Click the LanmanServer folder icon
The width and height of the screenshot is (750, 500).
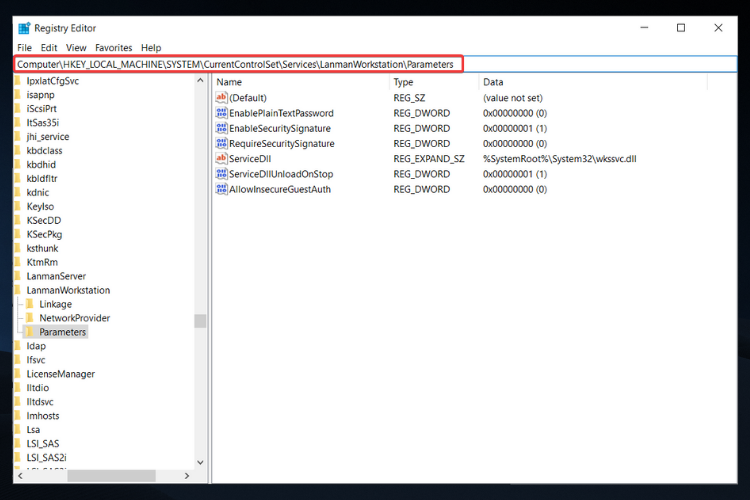point(18,276)
